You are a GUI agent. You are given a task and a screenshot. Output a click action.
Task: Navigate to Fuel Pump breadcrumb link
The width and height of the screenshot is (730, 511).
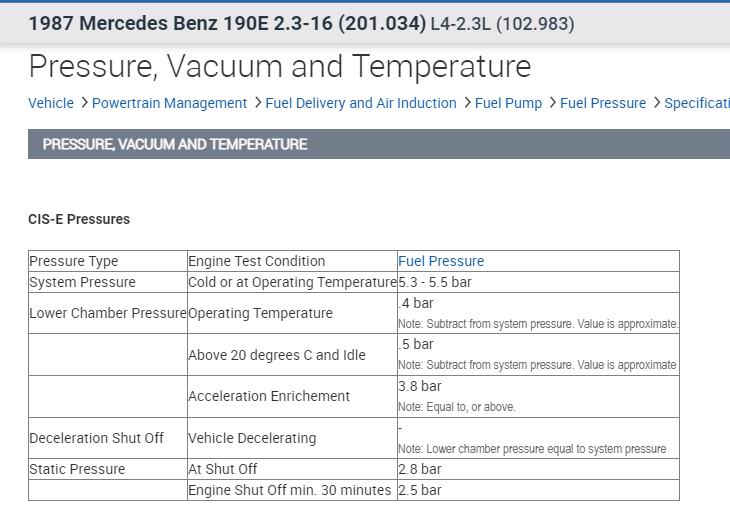click(508, 103)
